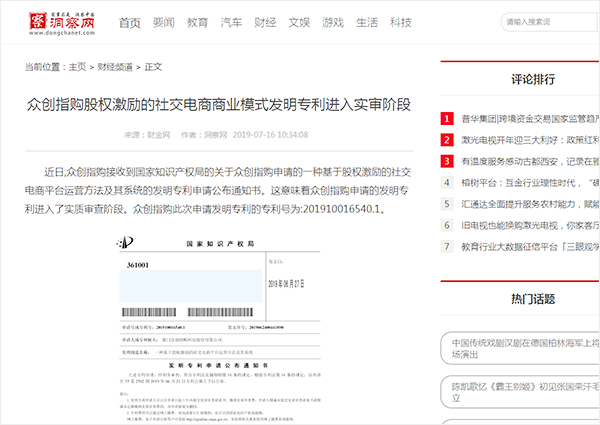This screenshot has width=600, height=425.
Task: Open the 生活 section
Action: [x=367, y=21]
